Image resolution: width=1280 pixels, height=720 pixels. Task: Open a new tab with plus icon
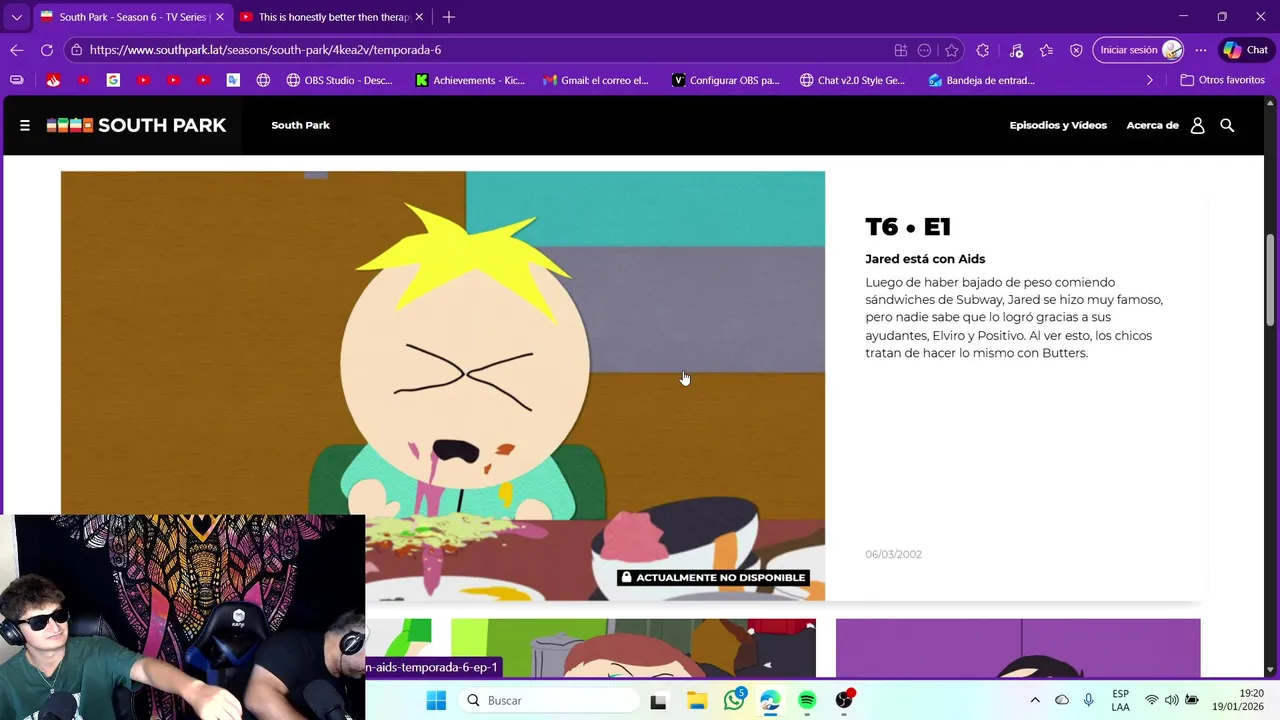(x=449, y=17)
